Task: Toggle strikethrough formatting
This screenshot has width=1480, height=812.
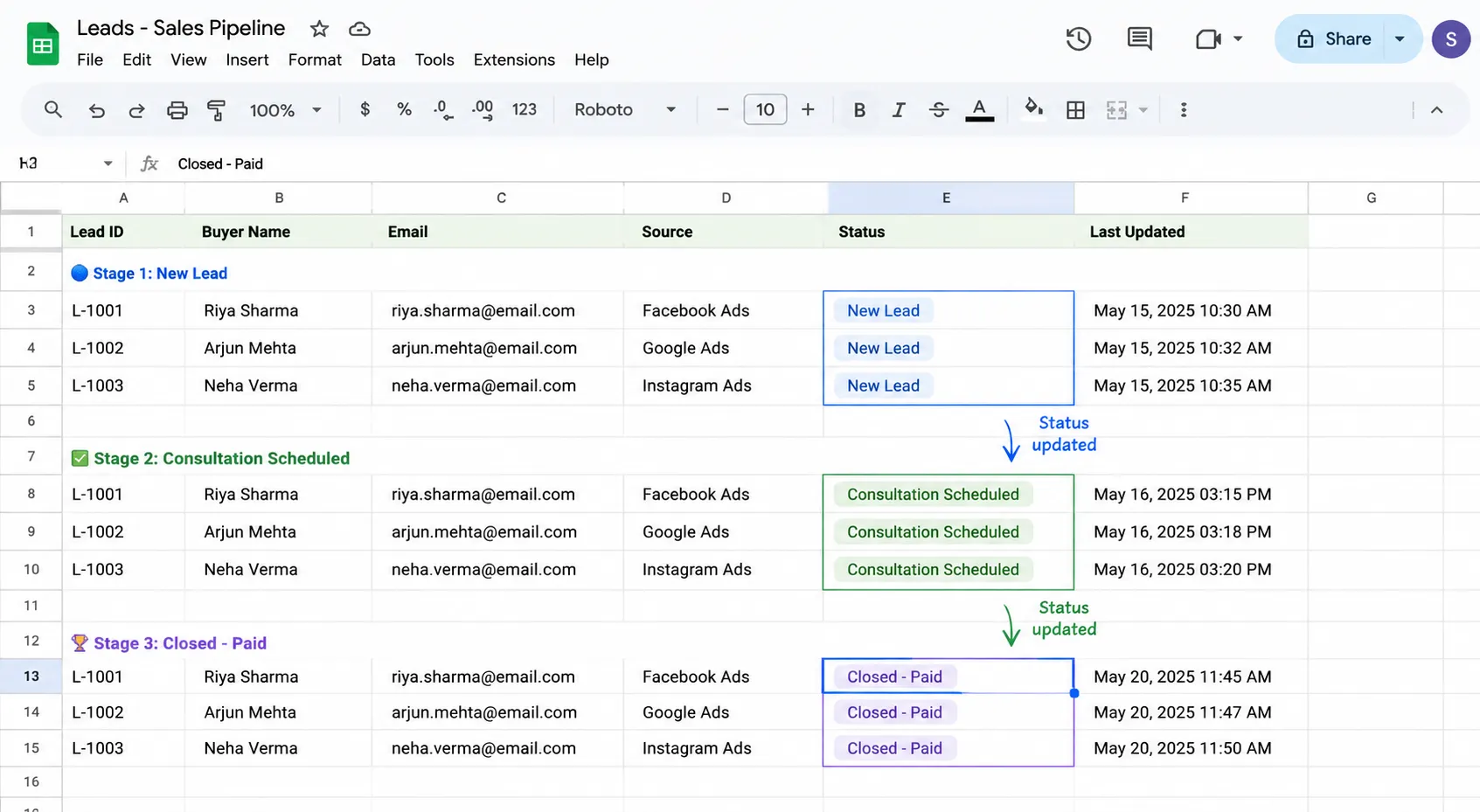Action: point(938,110)
